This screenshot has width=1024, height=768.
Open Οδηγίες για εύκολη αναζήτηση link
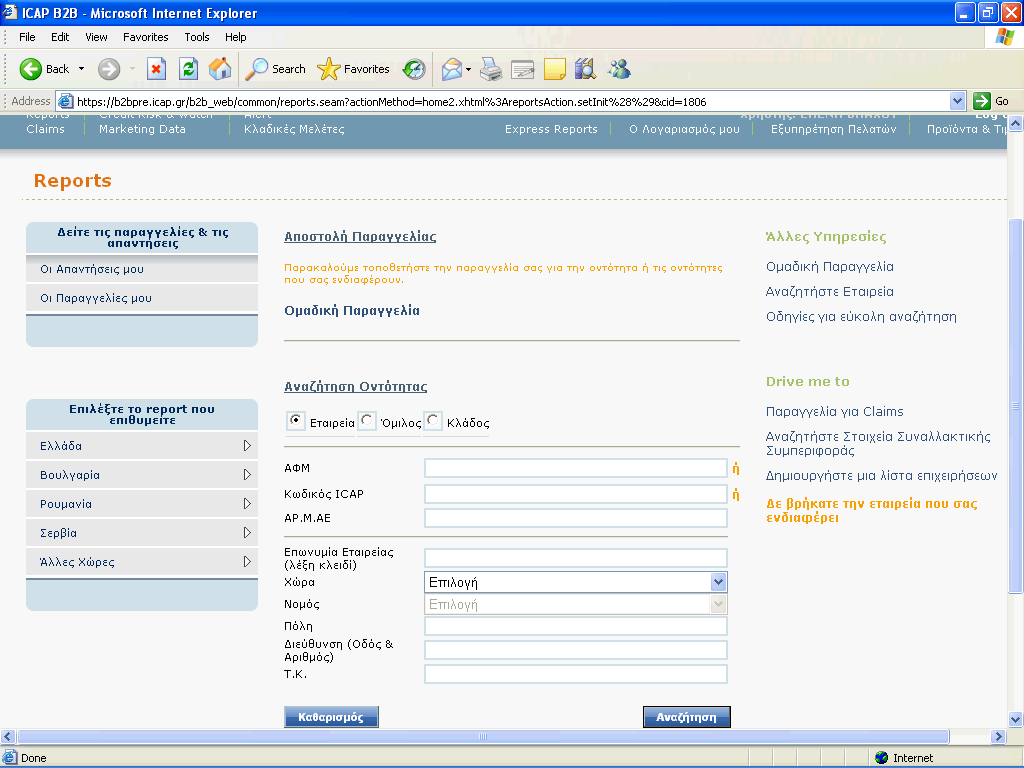pyautogui.click(x=861, y=317)
